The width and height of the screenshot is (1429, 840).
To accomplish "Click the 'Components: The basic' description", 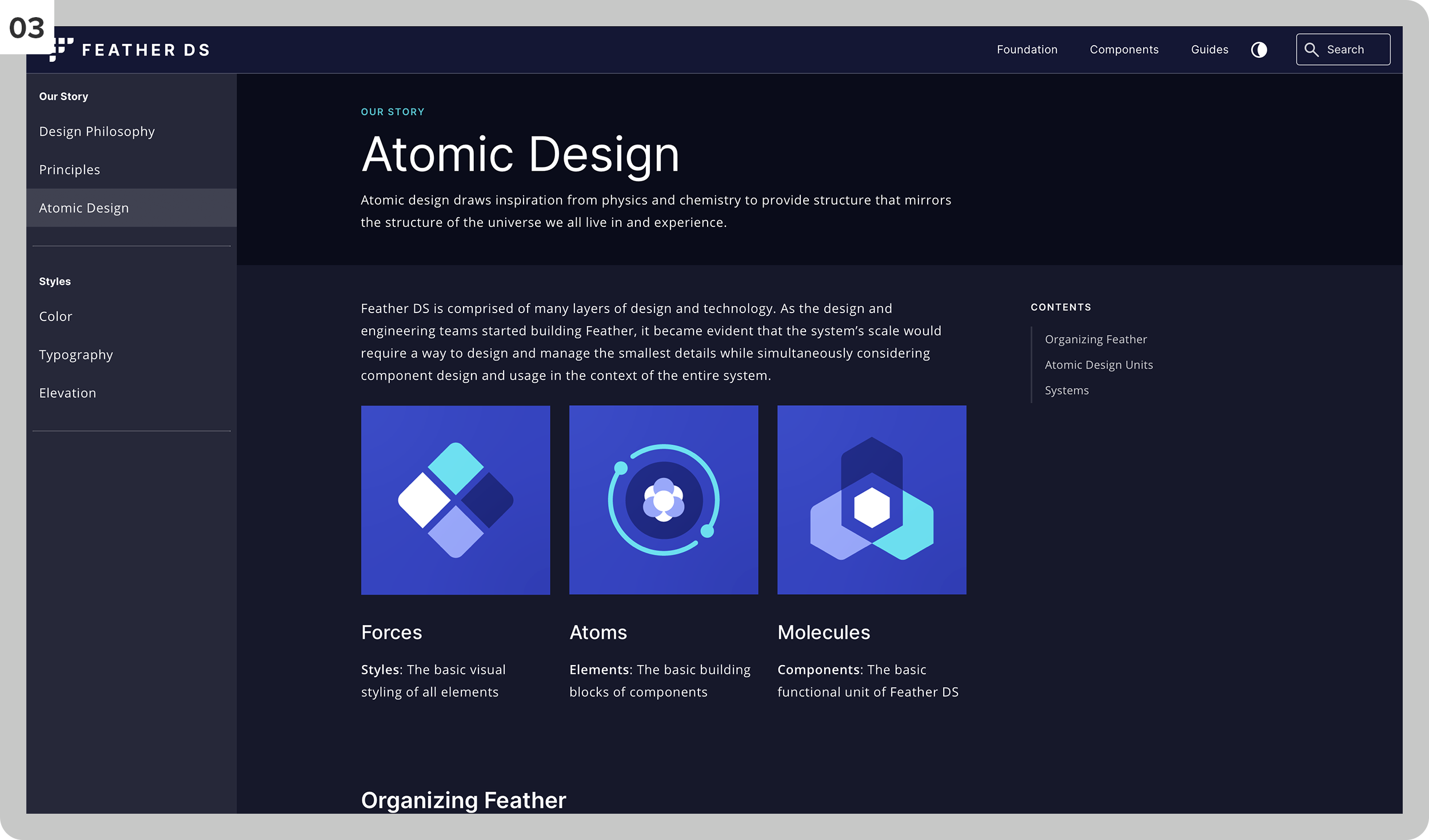I will point(868,681).
